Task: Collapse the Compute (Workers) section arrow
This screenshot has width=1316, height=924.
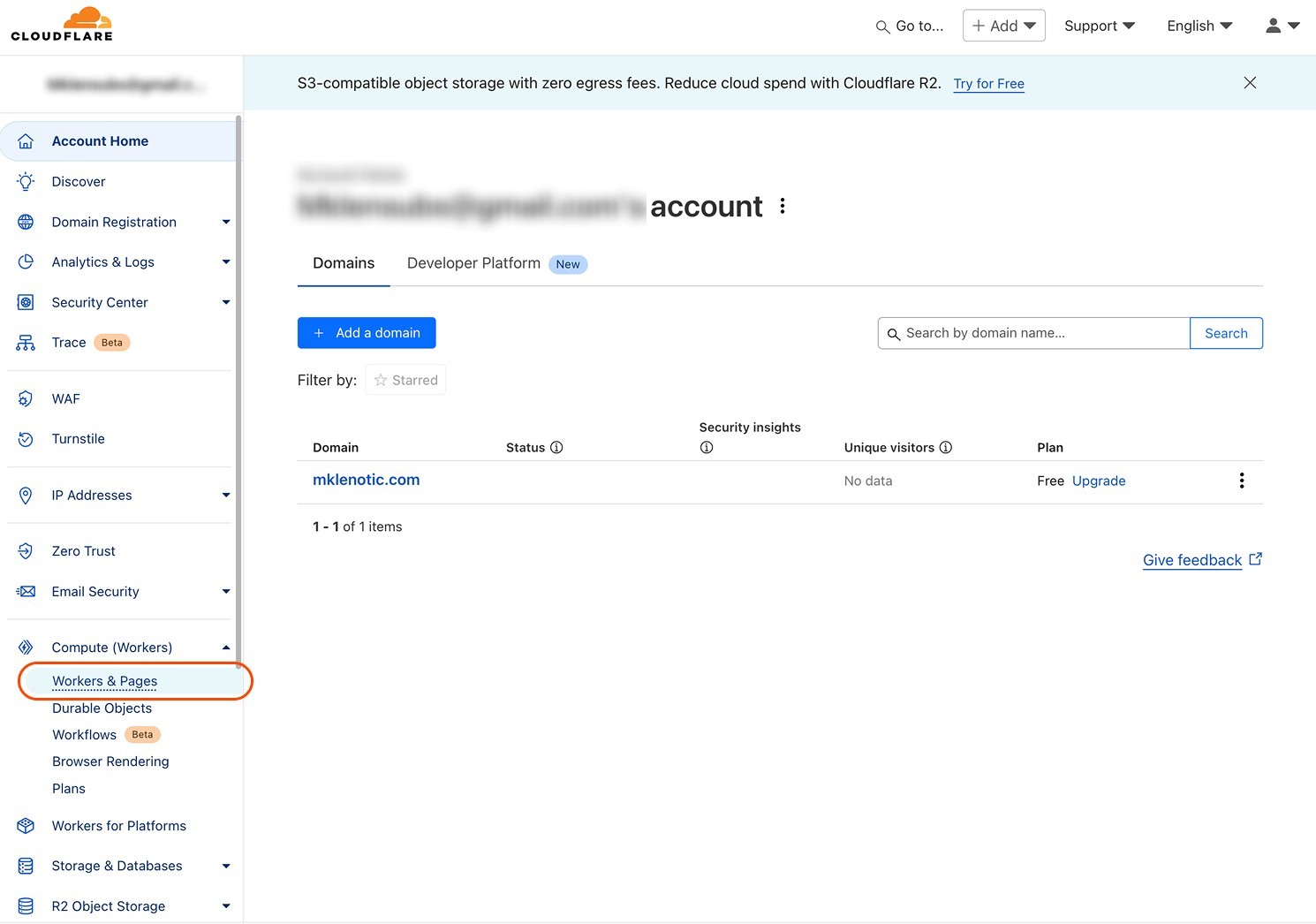Action: [226, 648]
